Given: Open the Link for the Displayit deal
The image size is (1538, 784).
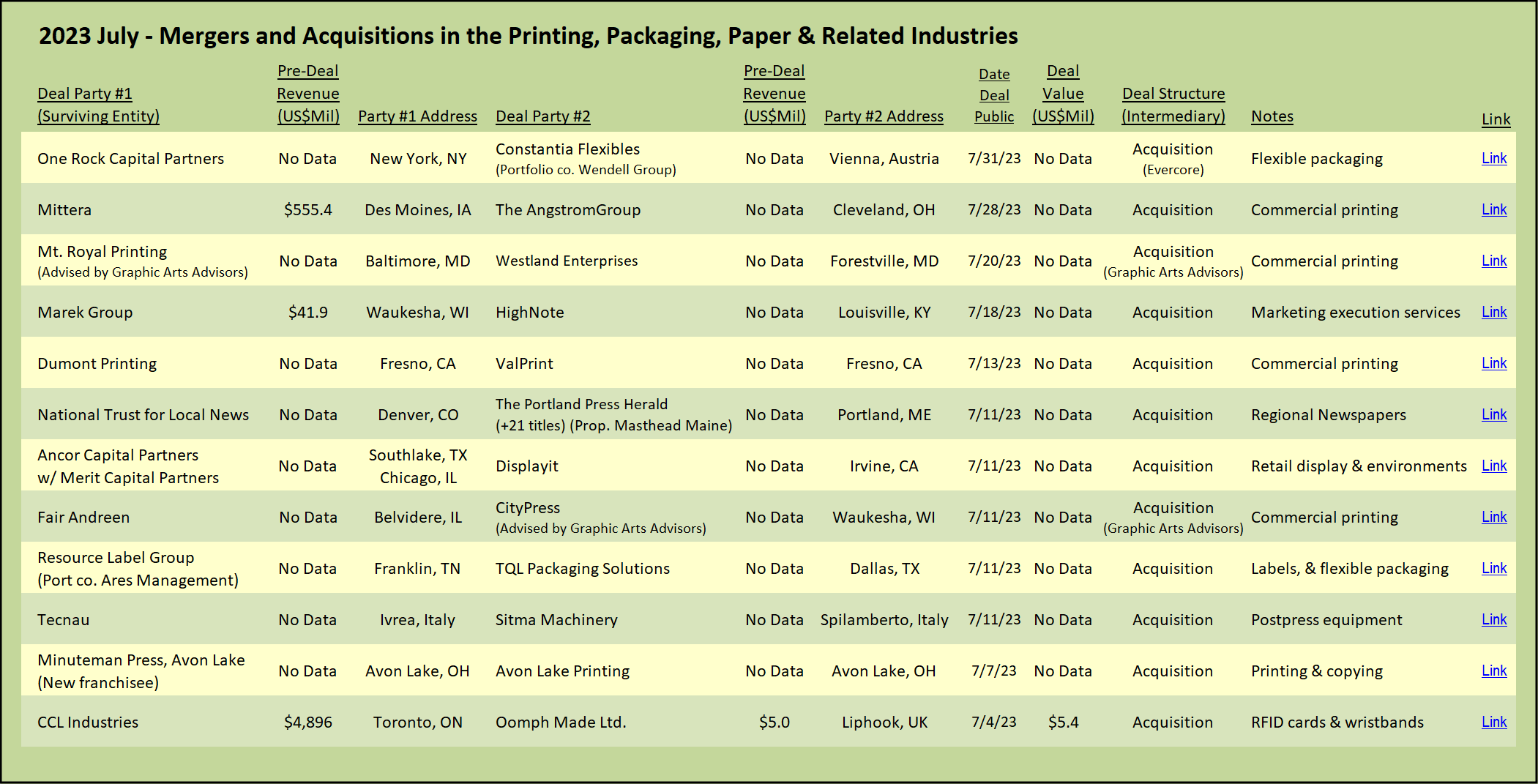Looking at the screenshot, I should tap(1493, 466).
